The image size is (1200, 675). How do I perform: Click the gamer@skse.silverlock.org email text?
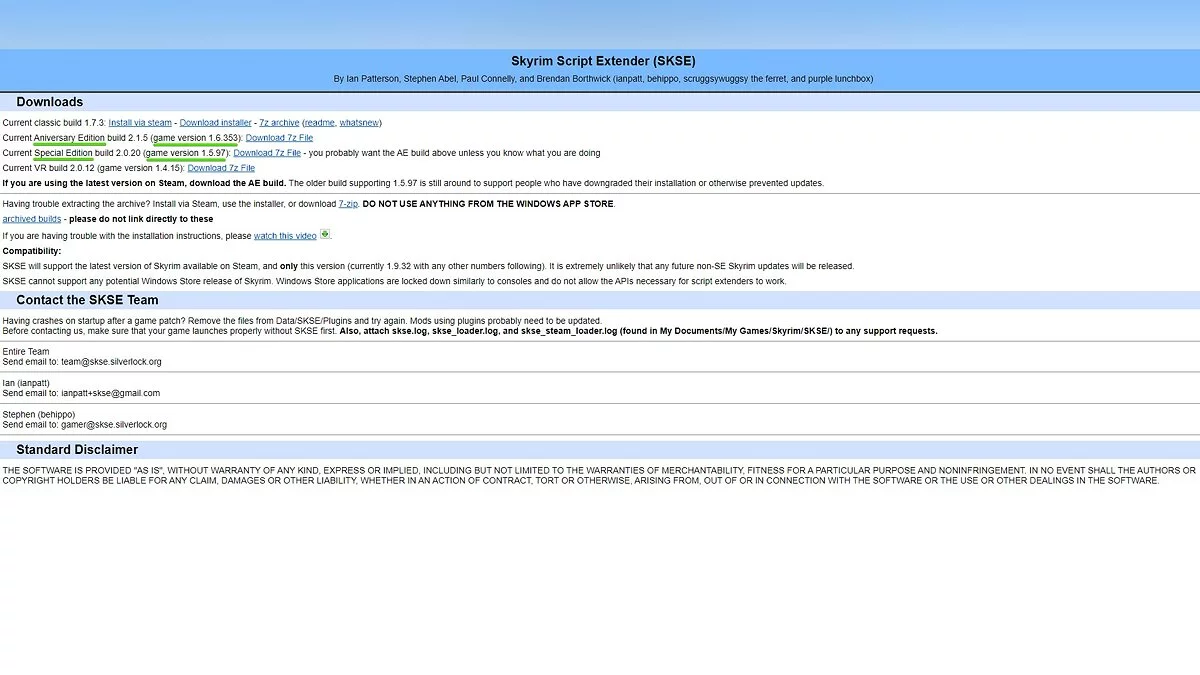pyautogui.click(x=114, y=425)
